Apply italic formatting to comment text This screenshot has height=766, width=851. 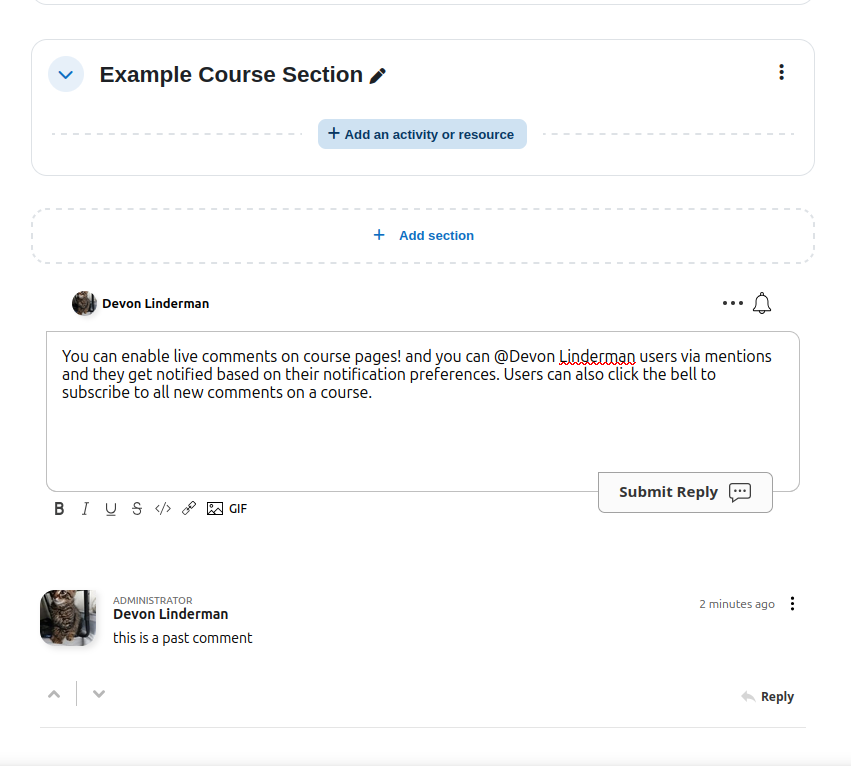coord(85,509)
